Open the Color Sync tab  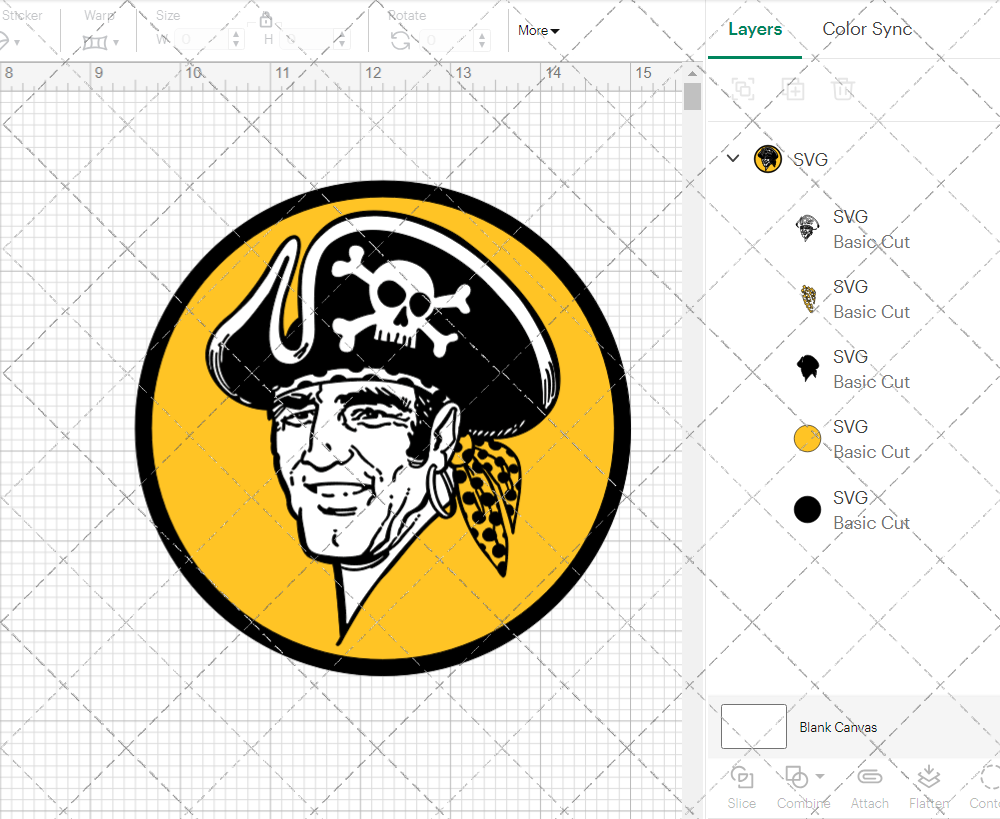pos(867,29)
